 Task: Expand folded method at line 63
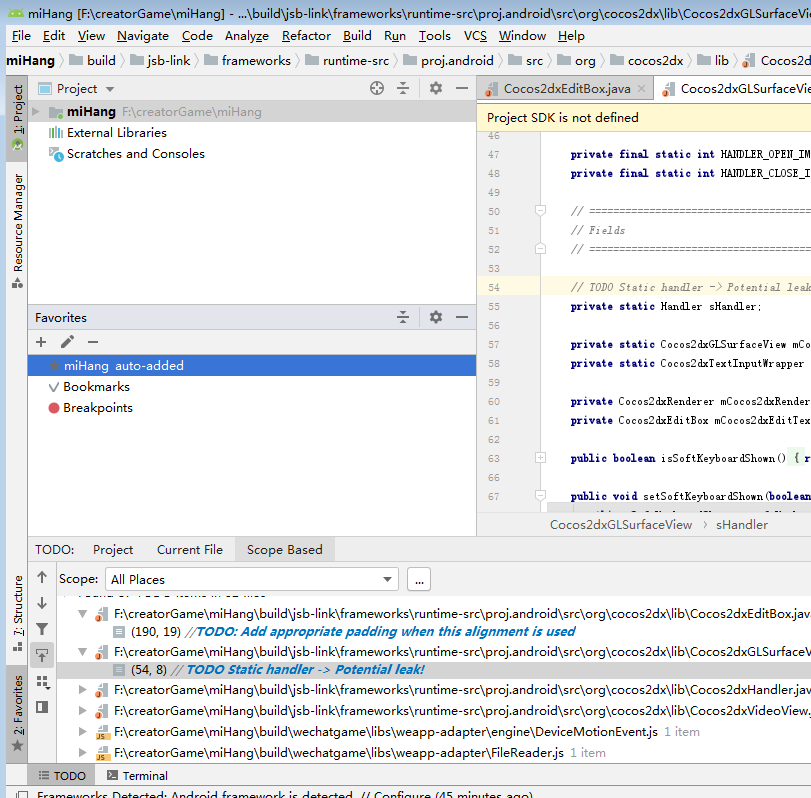(x=540, y=458)
